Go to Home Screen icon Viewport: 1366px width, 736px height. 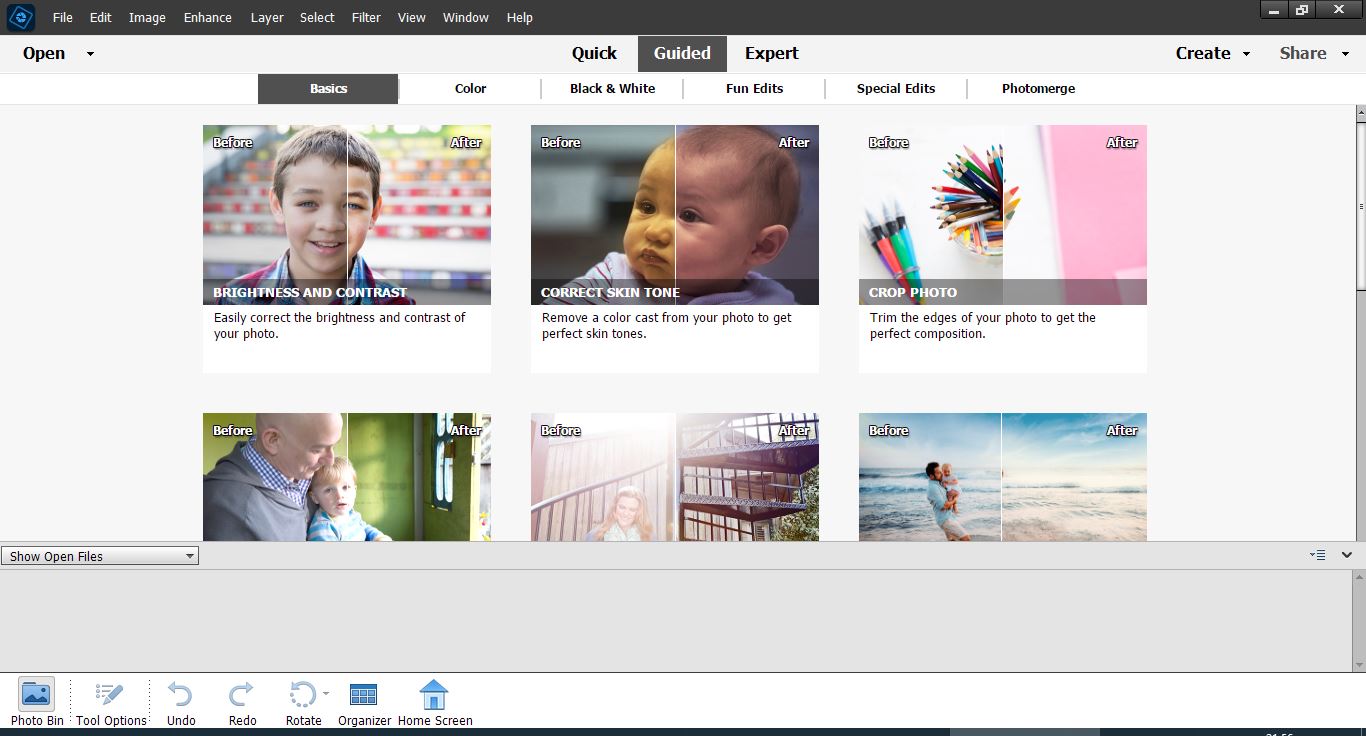click(434, 694)
